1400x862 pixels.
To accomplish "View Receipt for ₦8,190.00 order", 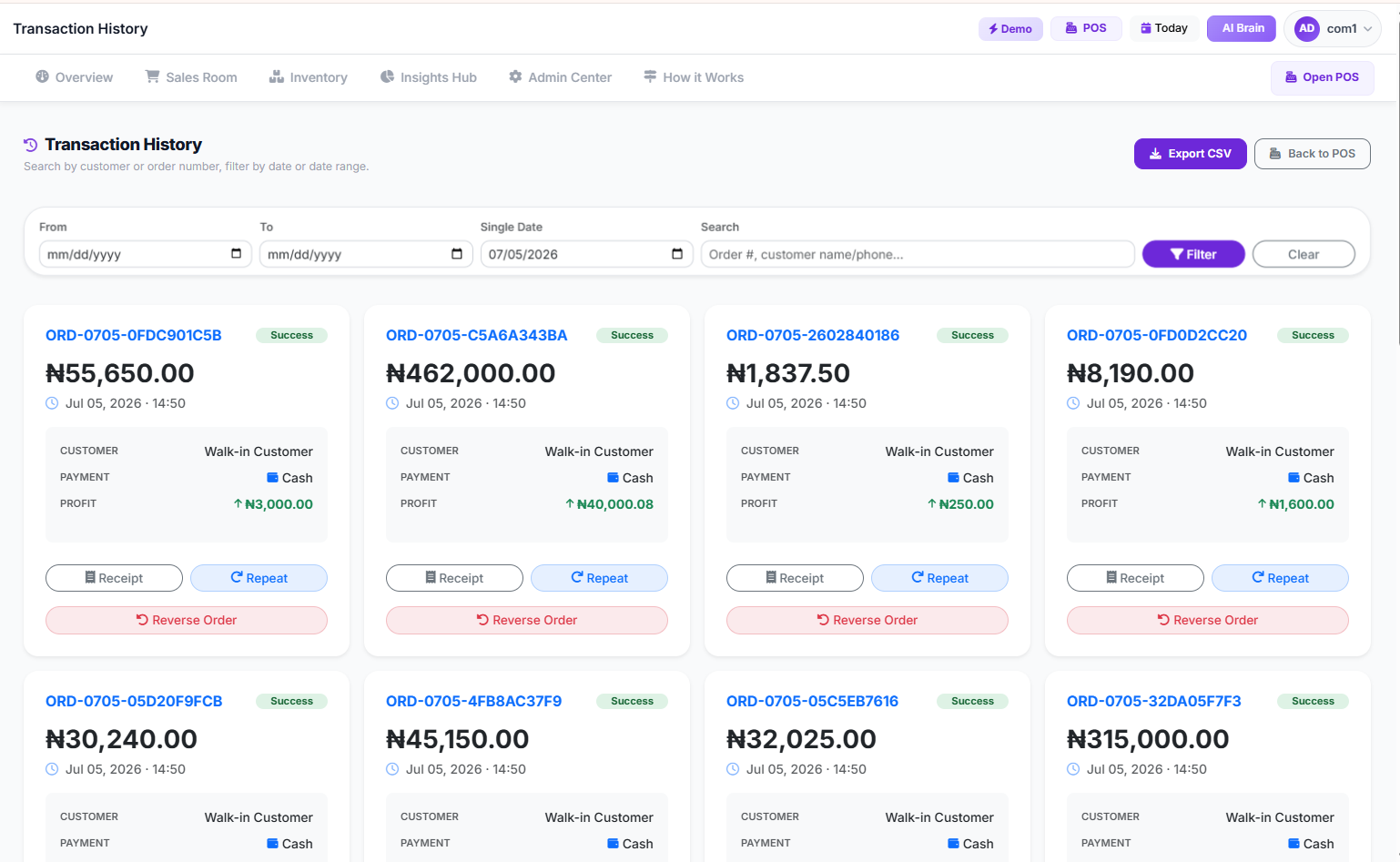I will (1135, 578).
